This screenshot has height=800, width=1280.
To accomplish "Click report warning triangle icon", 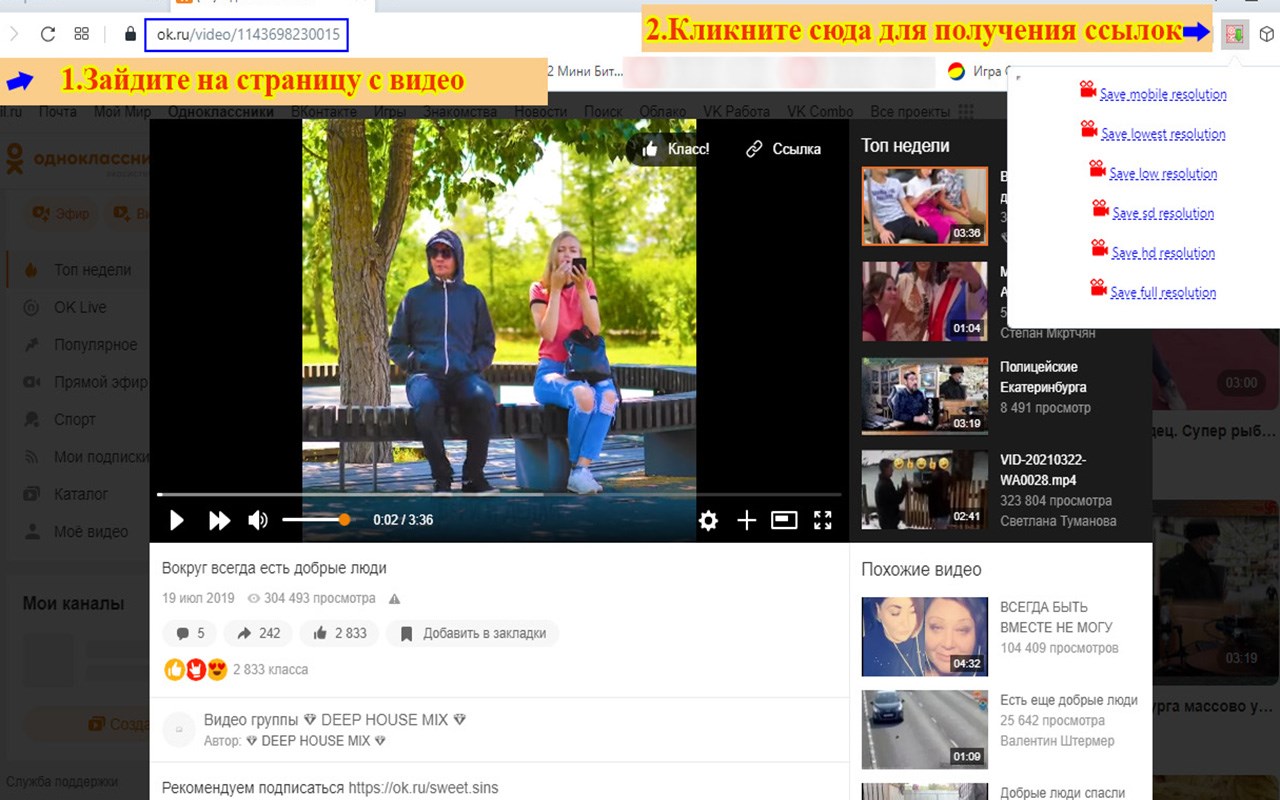I will click(394, 599).
